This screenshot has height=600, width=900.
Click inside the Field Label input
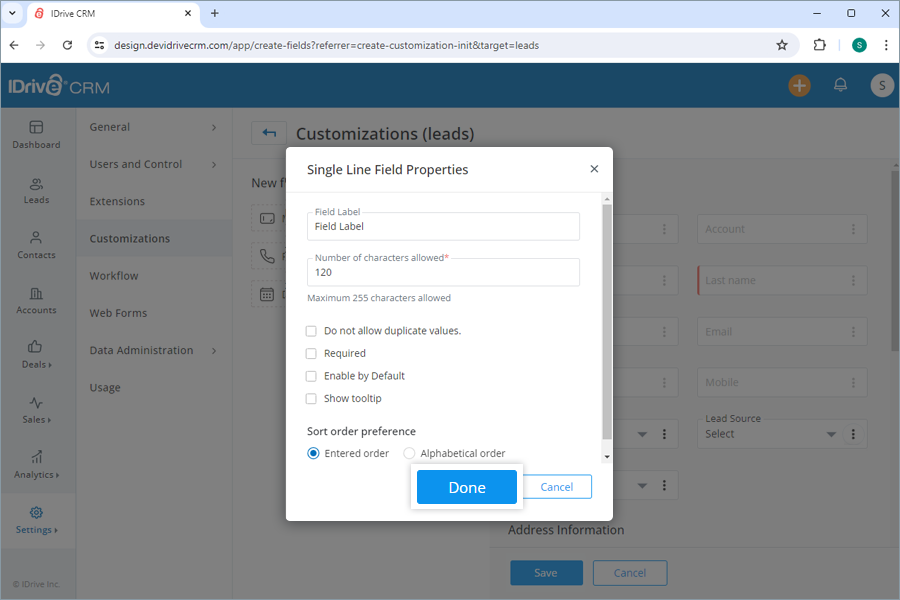click(x=443, y=226)
